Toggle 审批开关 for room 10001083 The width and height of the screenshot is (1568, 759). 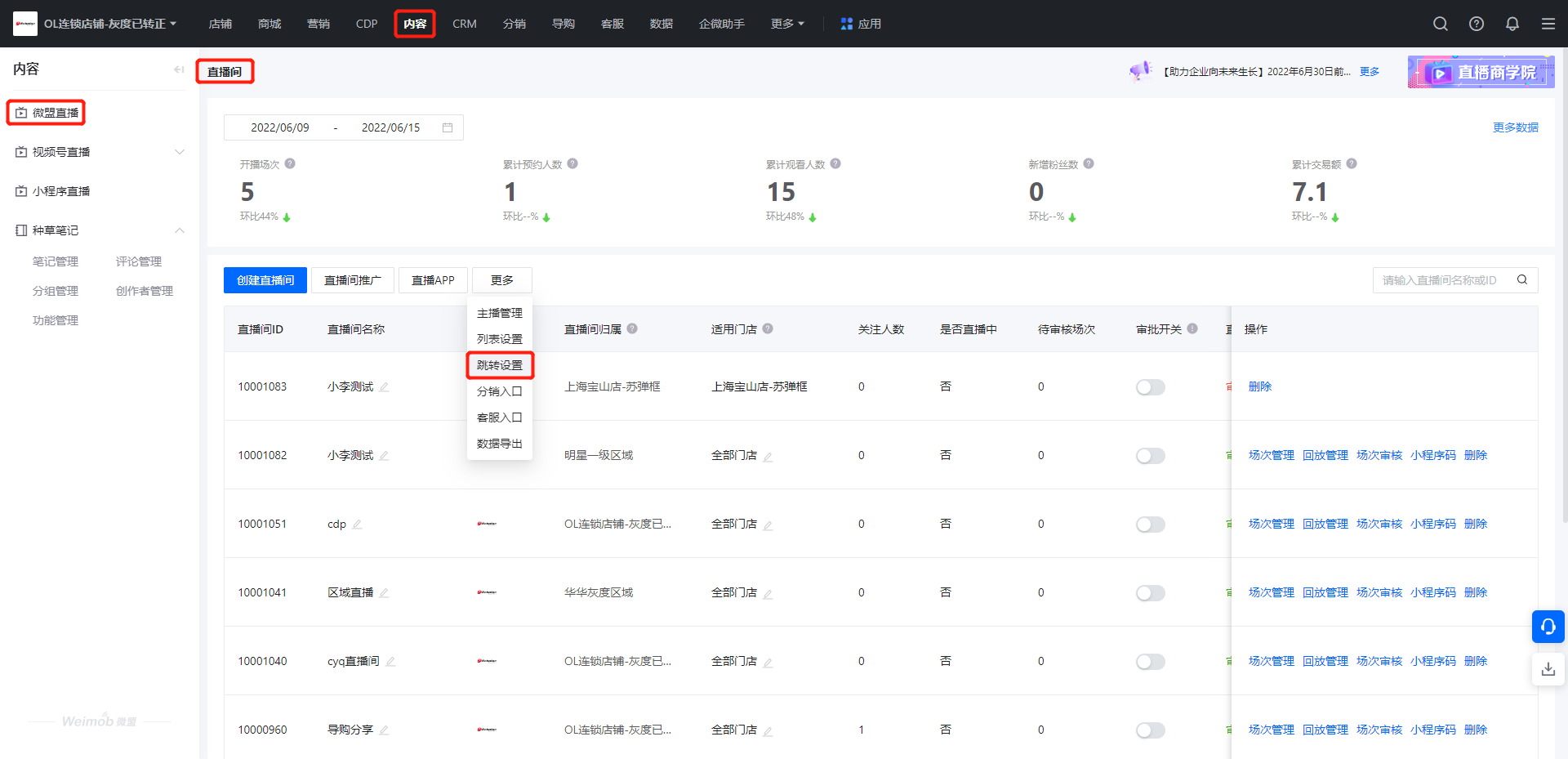1151,387
